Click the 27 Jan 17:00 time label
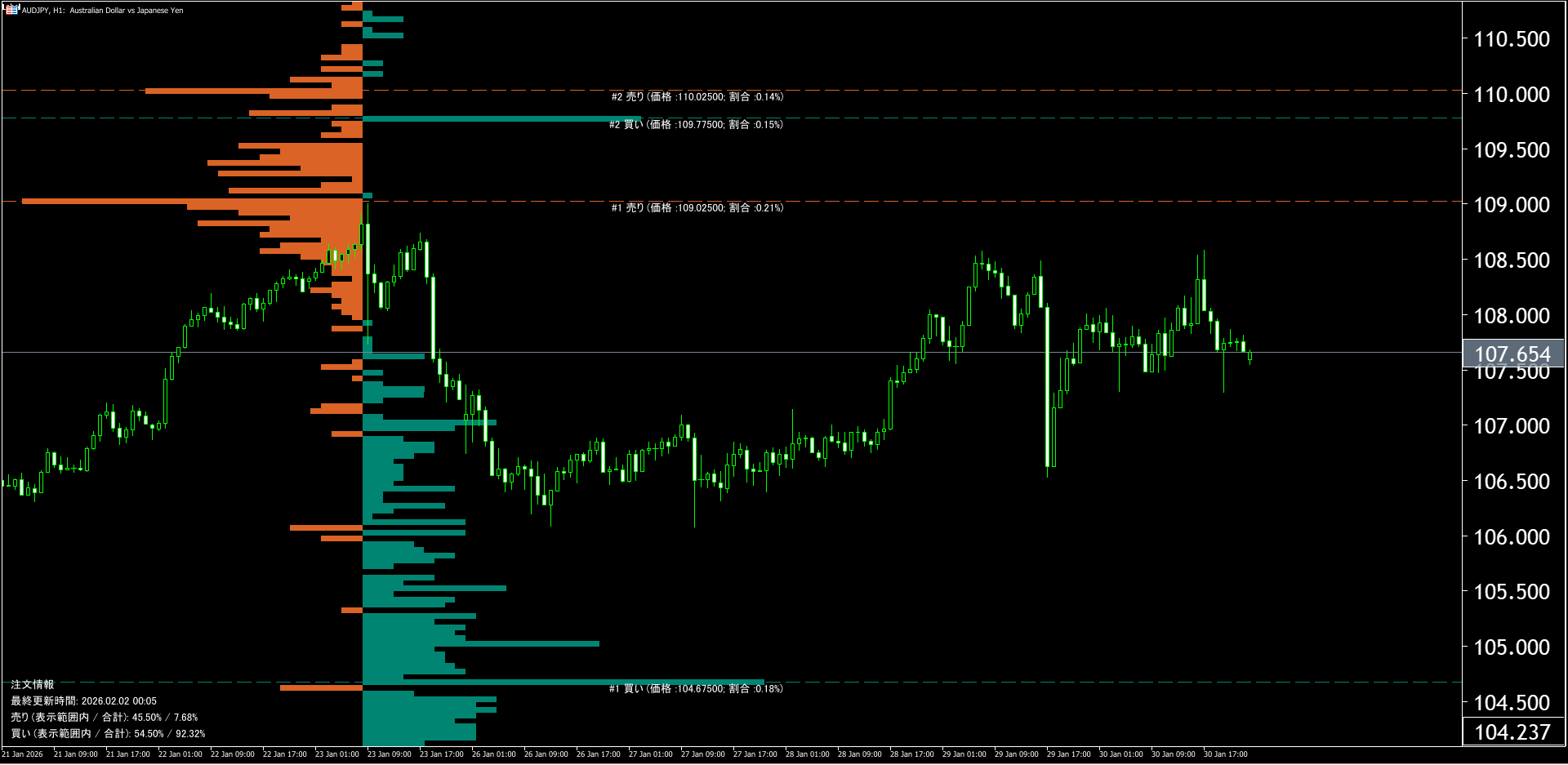 pos(755,754)
